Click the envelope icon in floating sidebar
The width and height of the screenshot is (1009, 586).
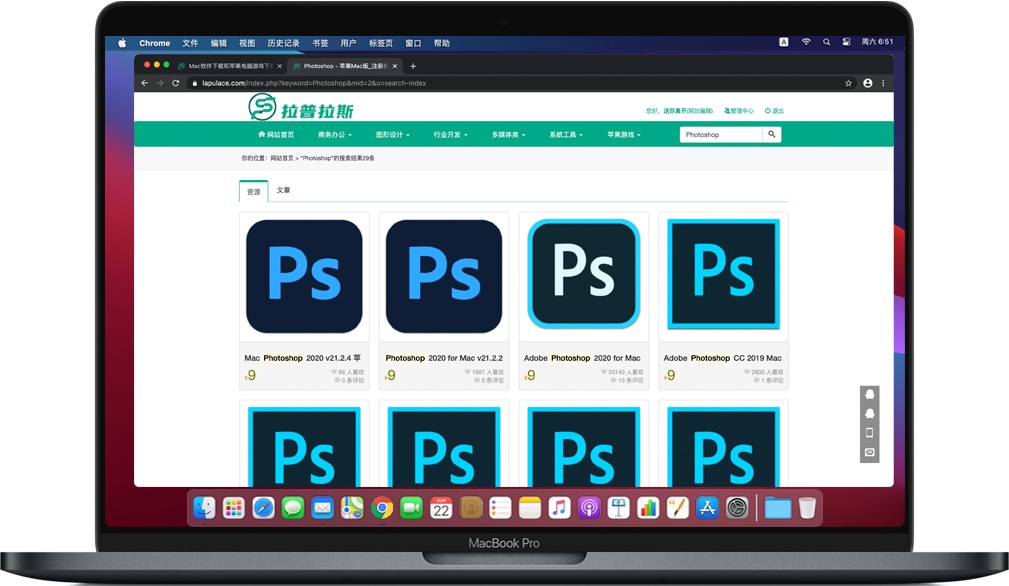869,453
